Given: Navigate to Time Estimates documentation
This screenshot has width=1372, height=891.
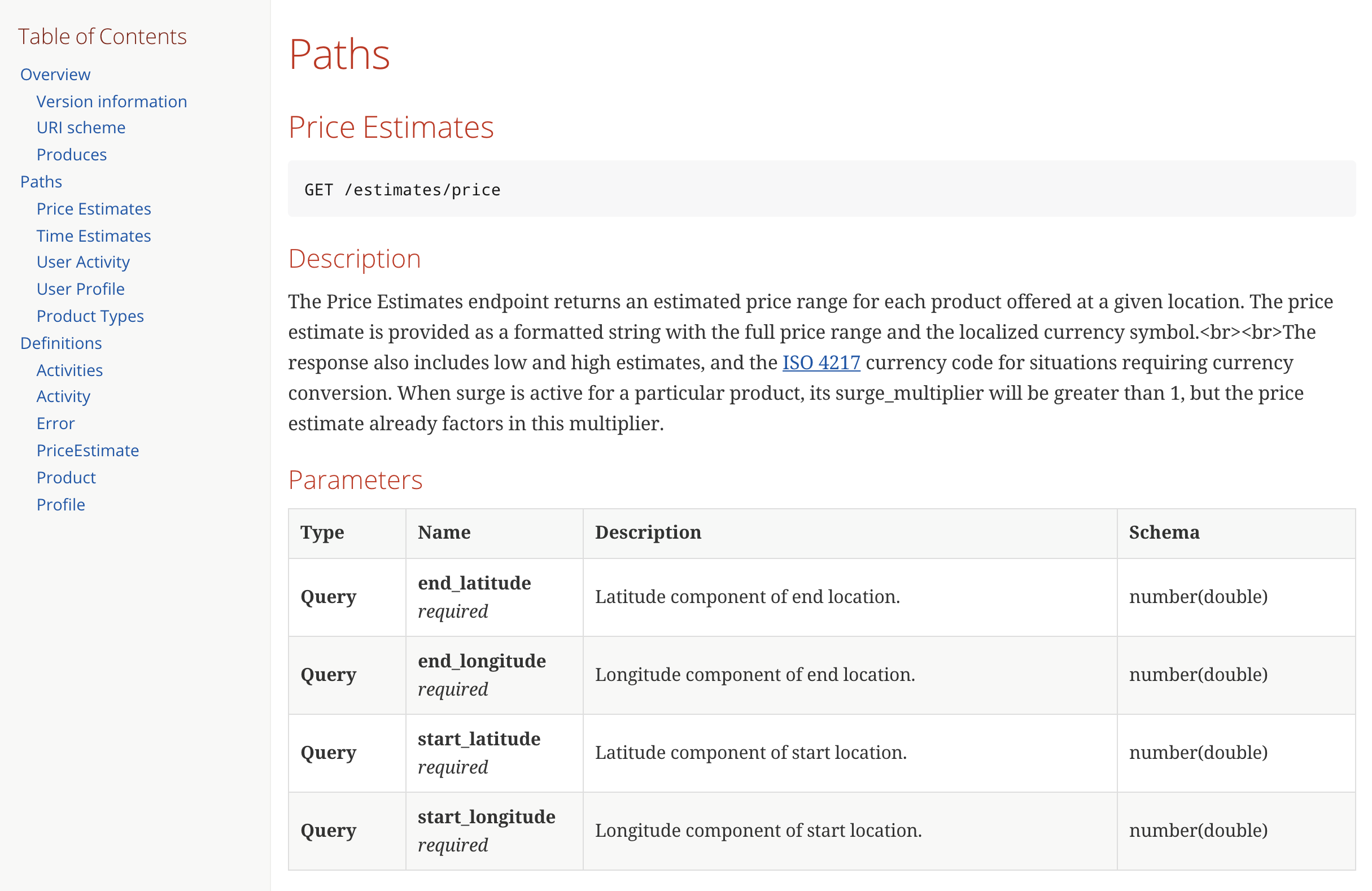Looking at the screenshot, I should pos(93,235).
